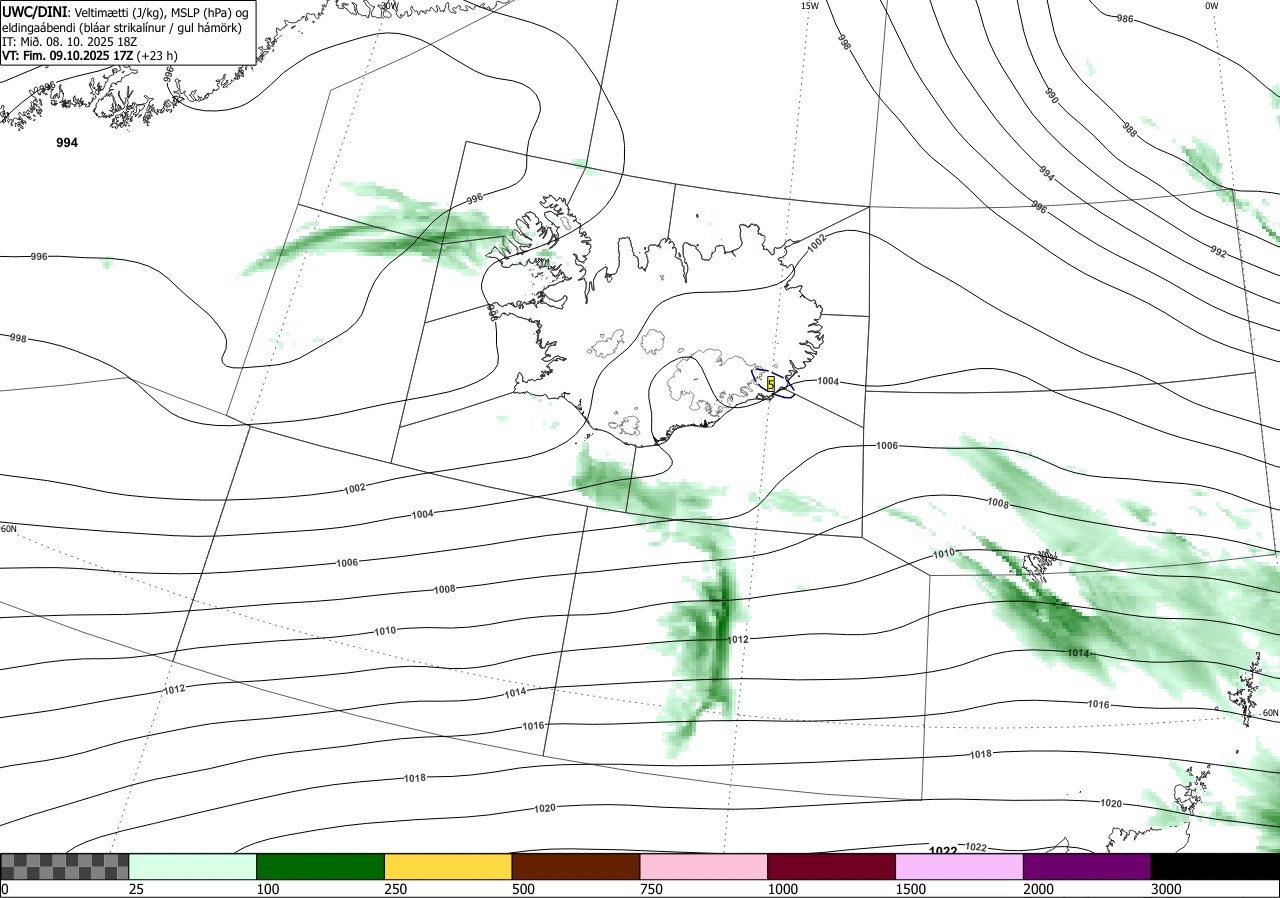Select the legend tick value 1500

point(911,889)
